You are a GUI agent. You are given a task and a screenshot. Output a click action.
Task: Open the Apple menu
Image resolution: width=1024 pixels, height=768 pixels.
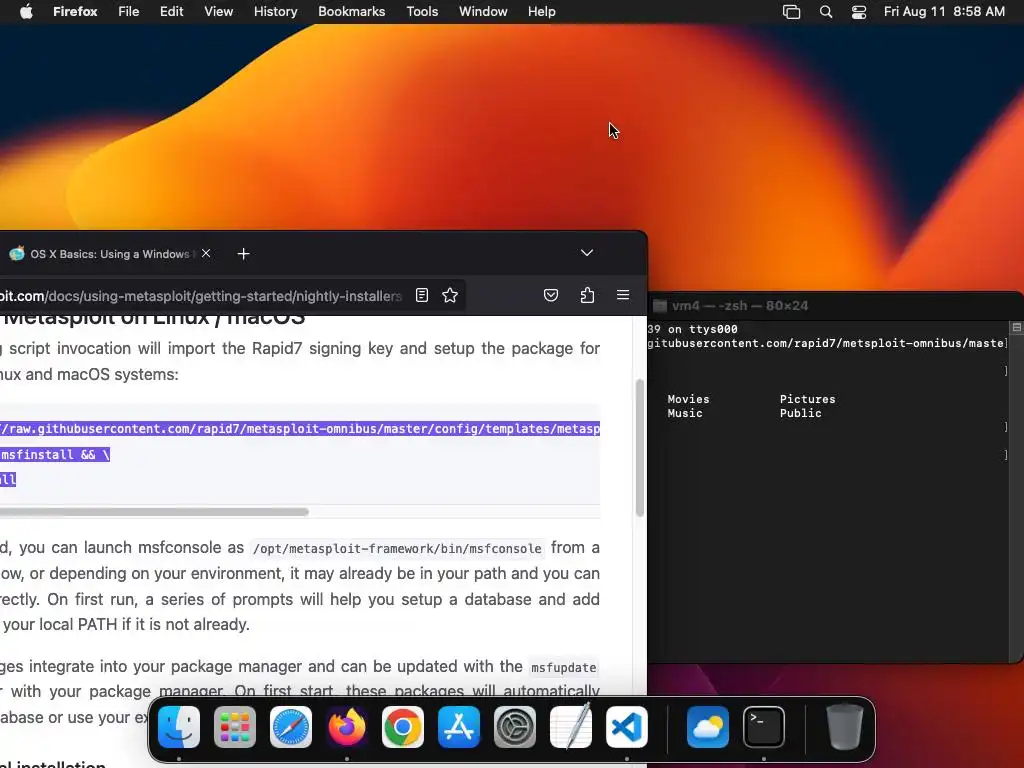tap(26, 11)
